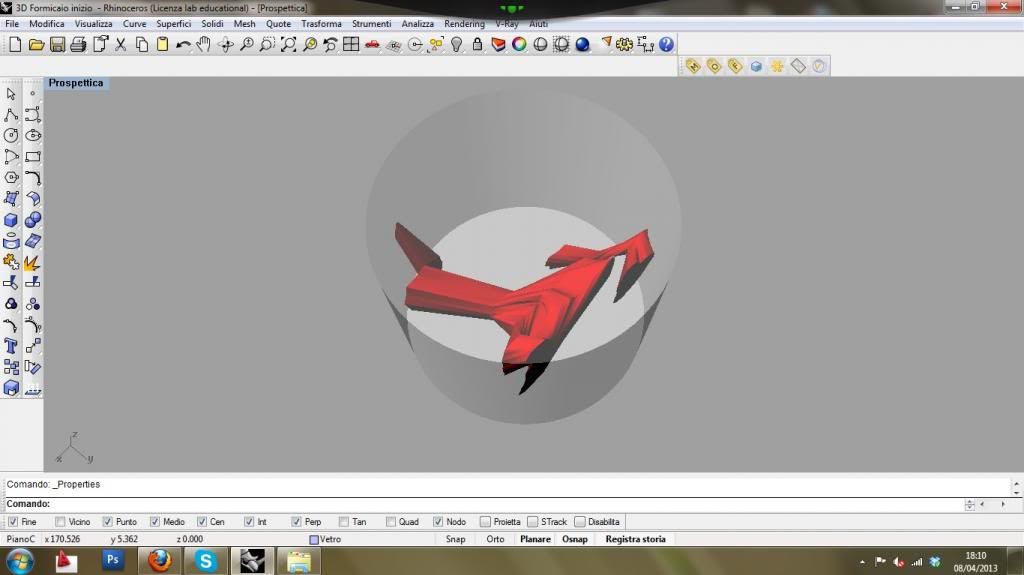Open the Prospettica viewport title menu
Viewport: 1024px width, 575px height.
click(76, 83)
